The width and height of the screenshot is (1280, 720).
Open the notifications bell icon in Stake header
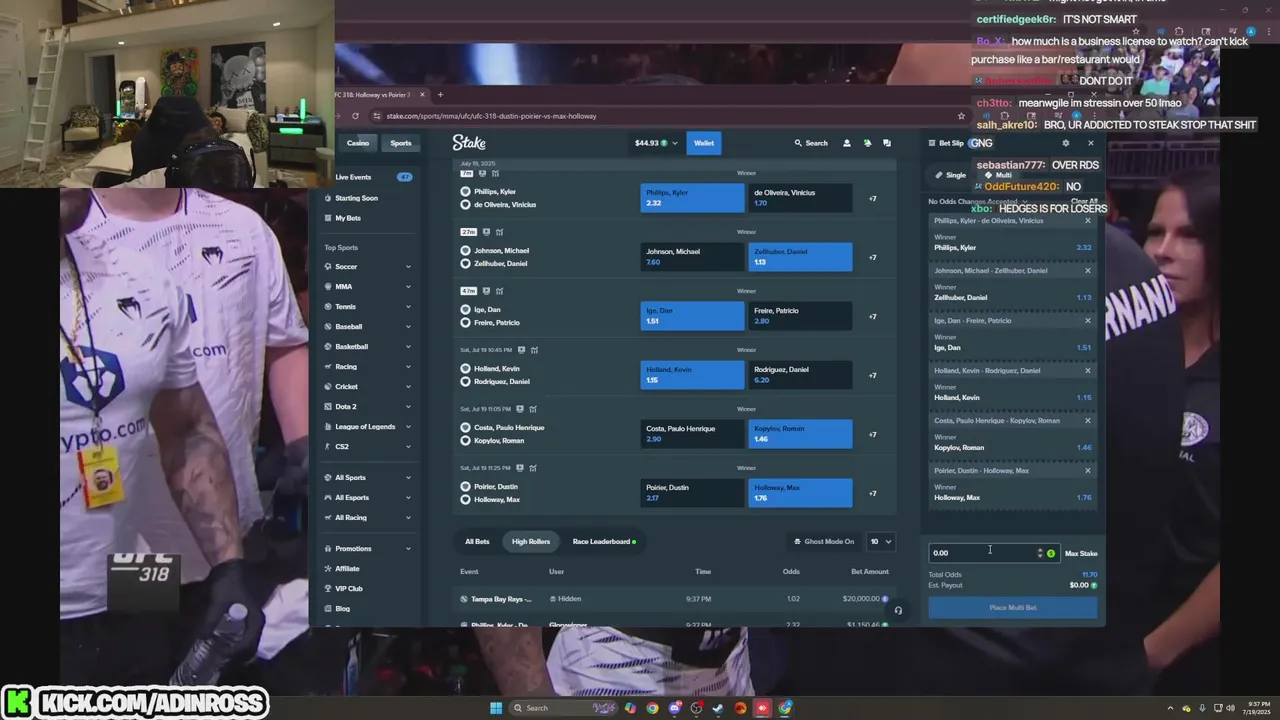(x=867, y=143)
